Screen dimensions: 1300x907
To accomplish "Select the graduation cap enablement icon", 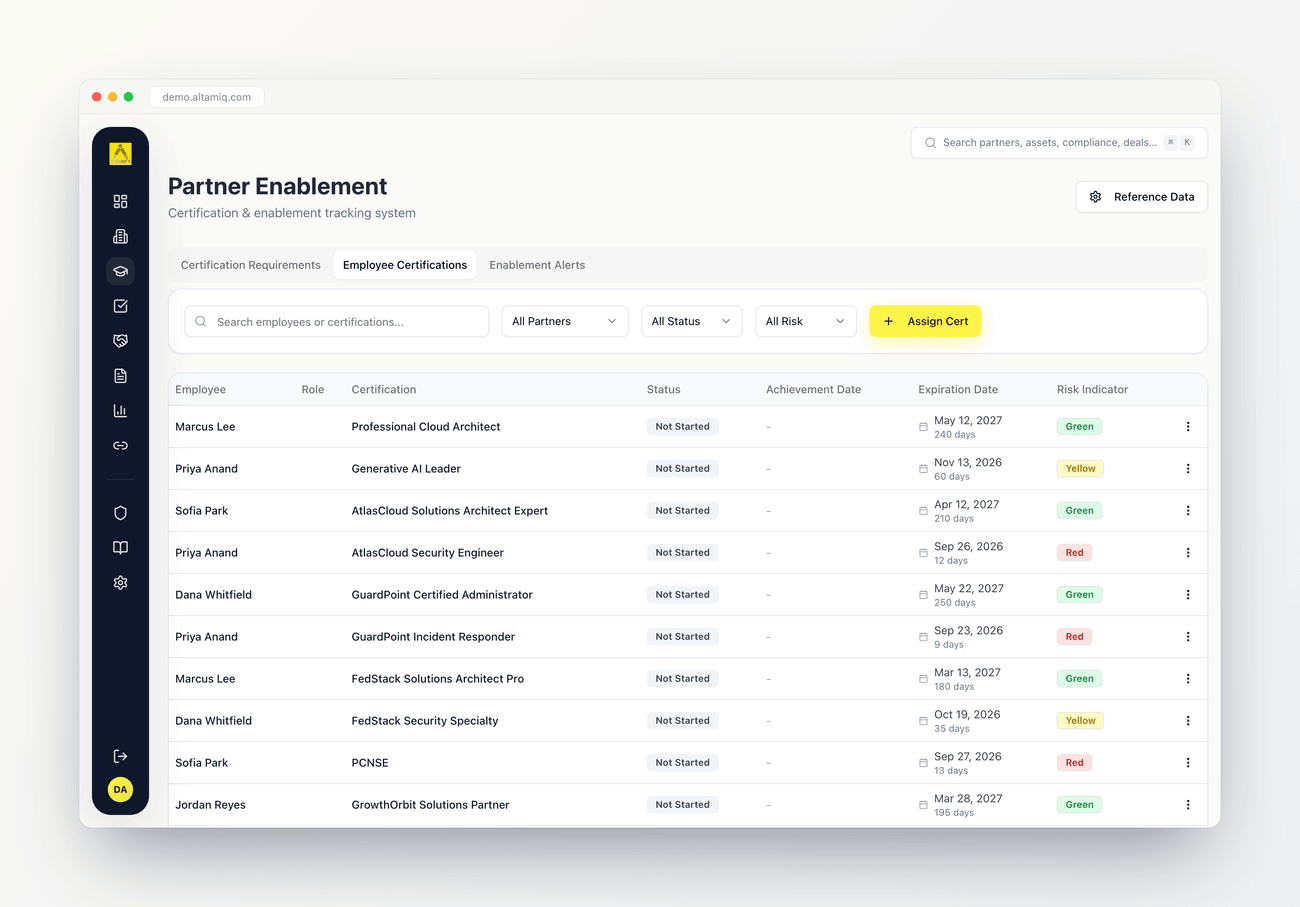I will click(x=120, y=271).
